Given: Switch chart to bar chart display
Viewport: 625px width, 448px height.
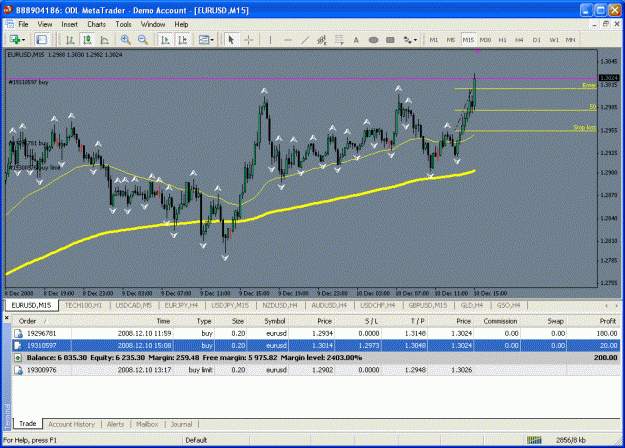Looking at the screenshot, I should pyautogui.click(x=70, y=40).
